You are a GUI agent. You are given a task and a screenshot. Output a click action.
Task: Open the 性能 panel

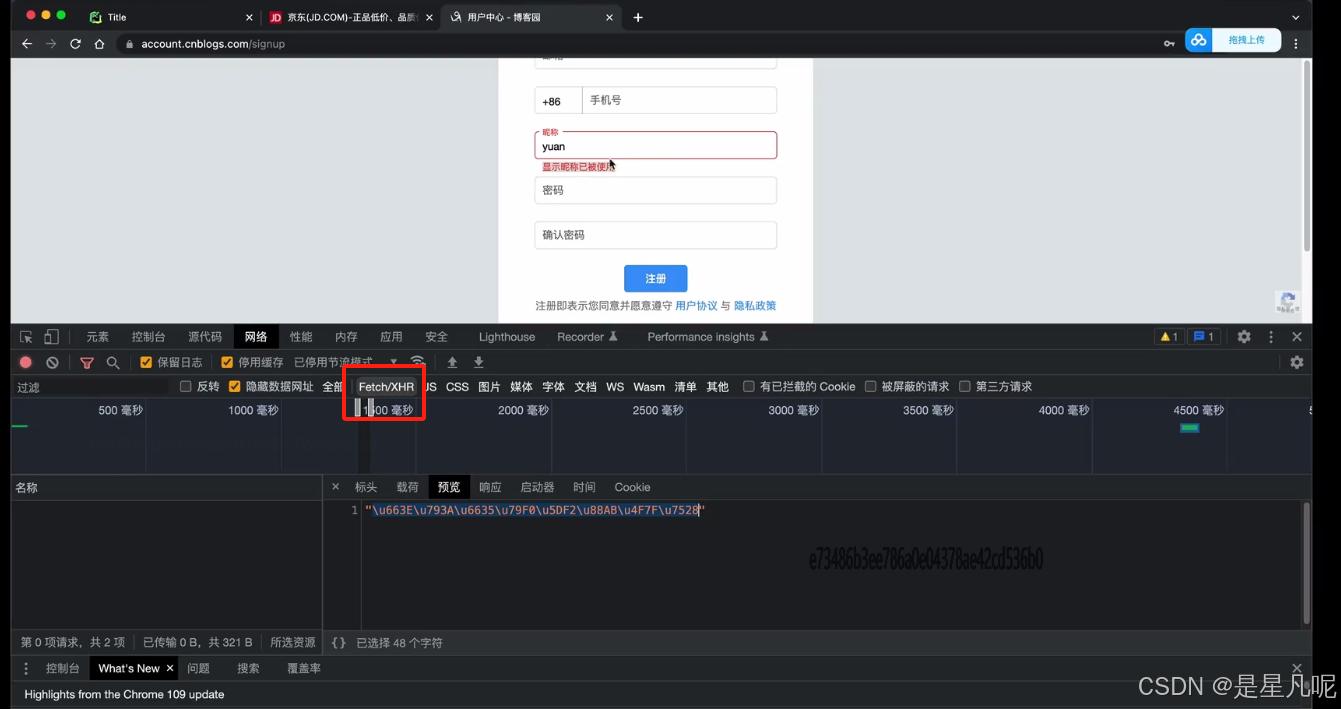301,337
